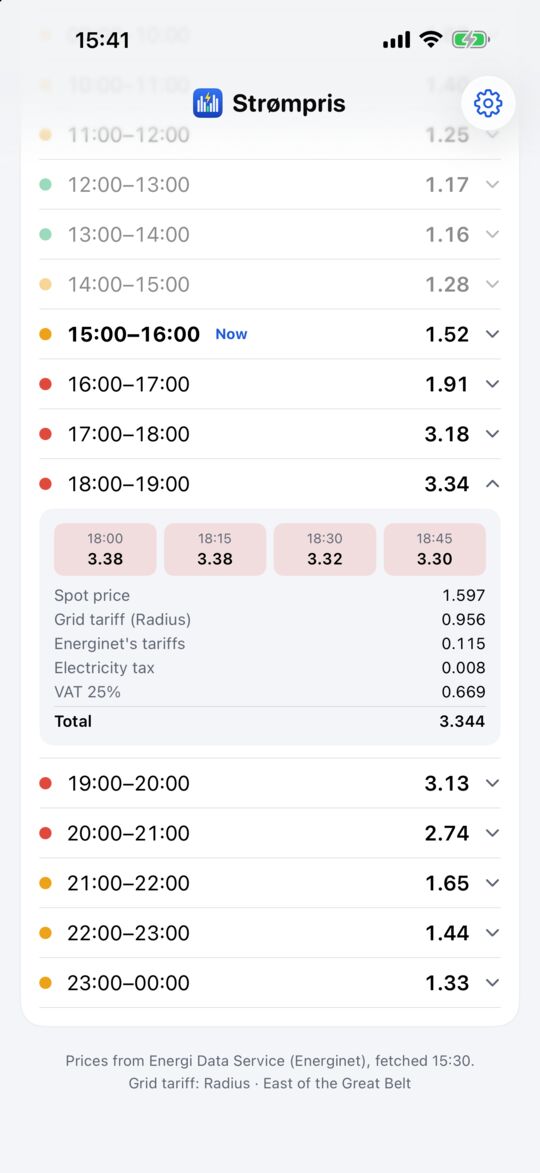Select the 18:45 quarter-hour price tile

tap(435, 549)
